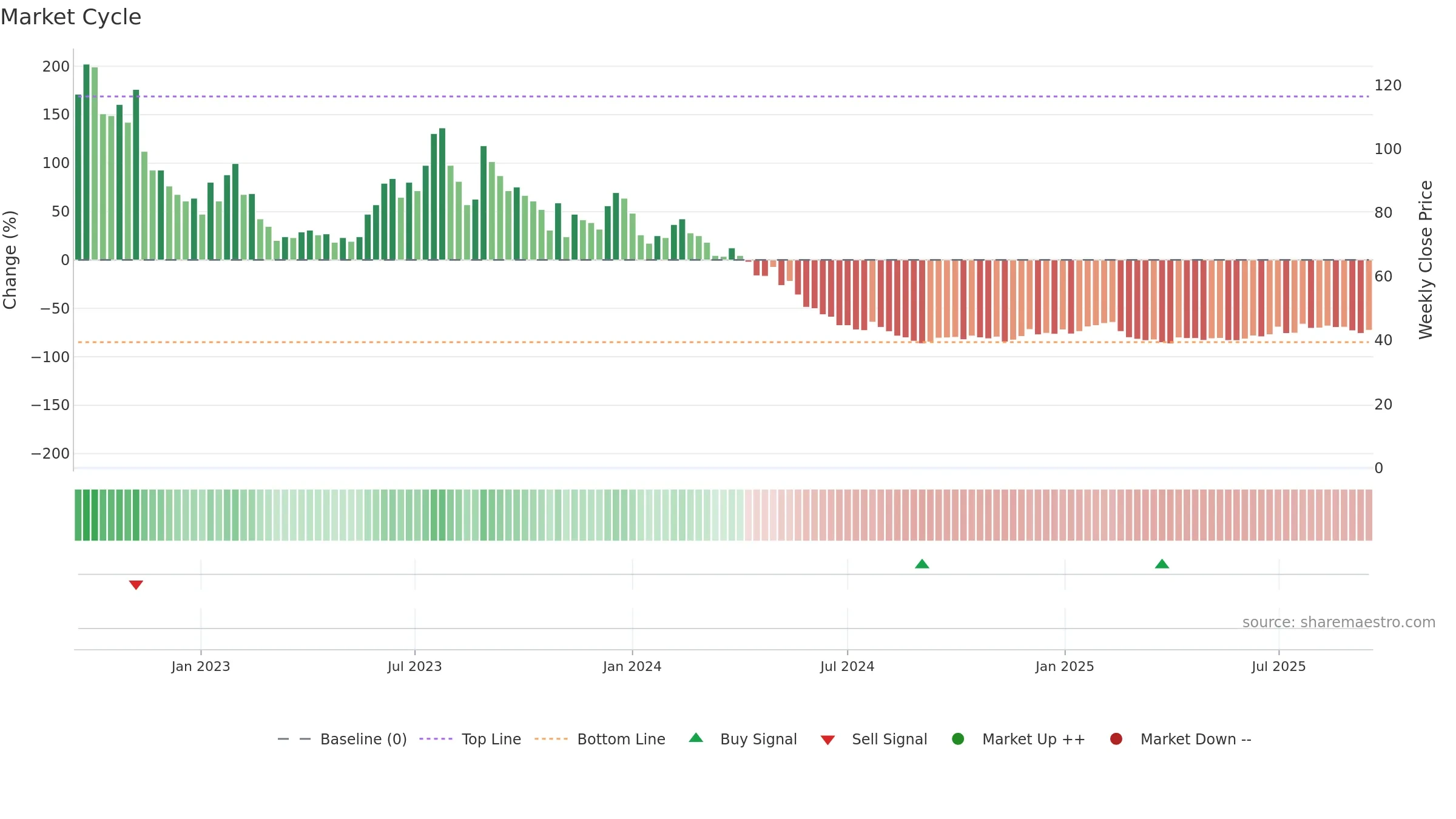This screenshot has height=819, width=1456.
Task: Click the −100 tick on Change axis
Action: click(50, 357)
